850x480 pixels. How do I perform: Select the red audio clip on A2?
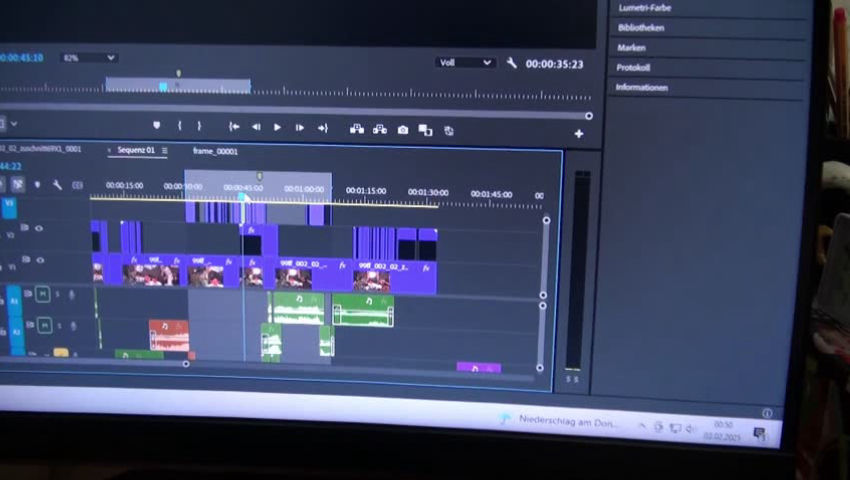tap(169, 335)
